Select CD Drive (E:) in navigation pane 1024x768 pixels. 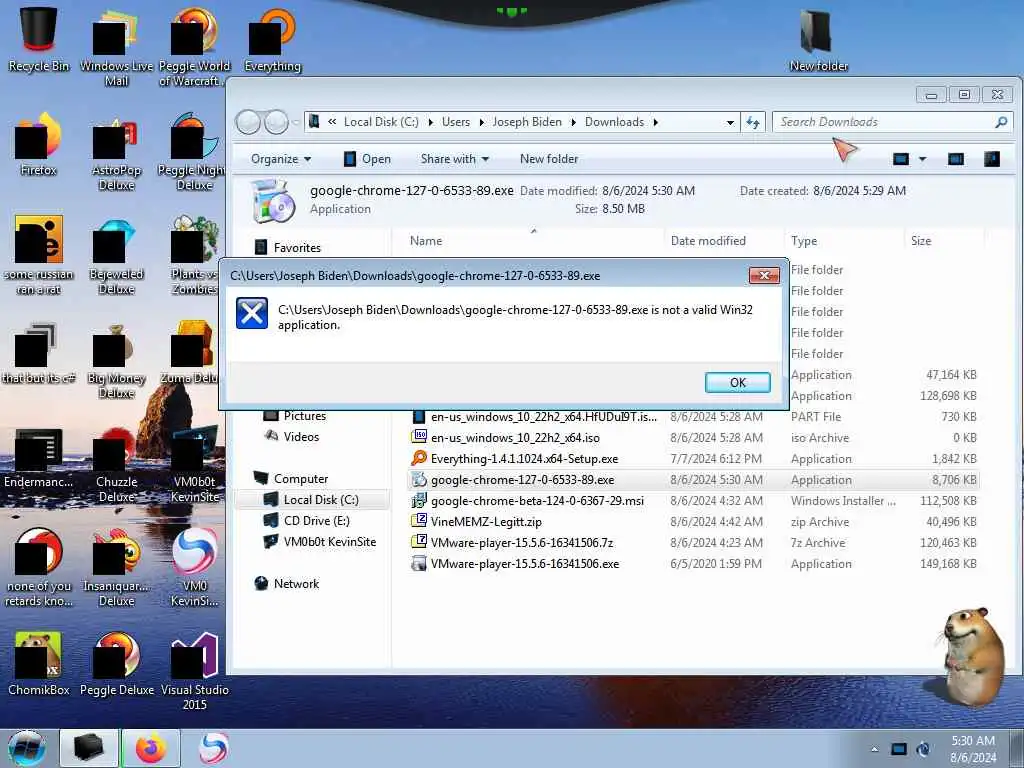coord(306,520)
